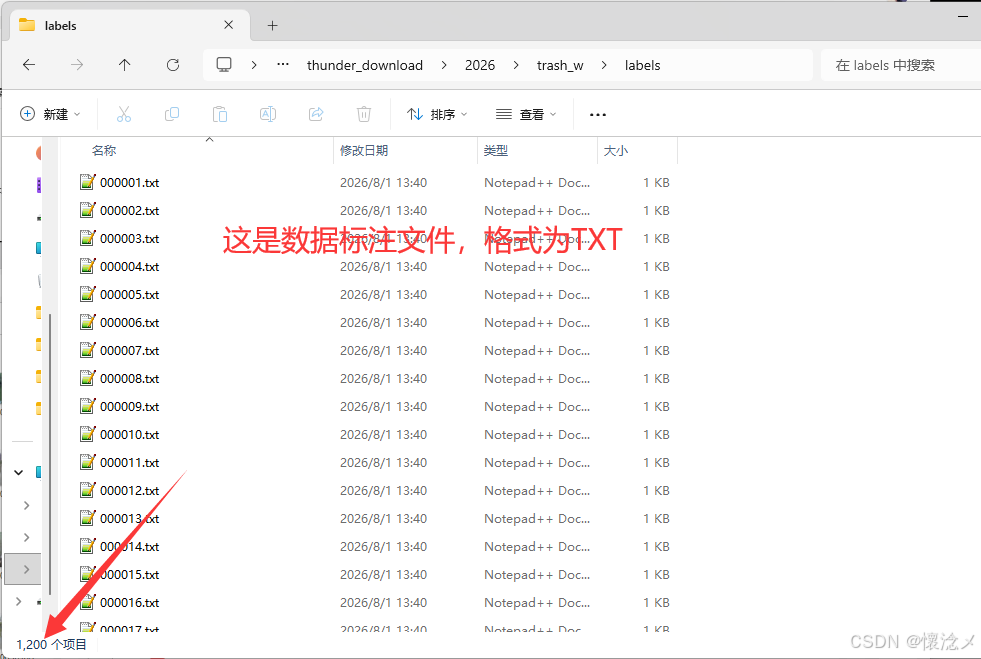Close the labels tab
This screenshot has height=659, width=981.
point(228,25)
